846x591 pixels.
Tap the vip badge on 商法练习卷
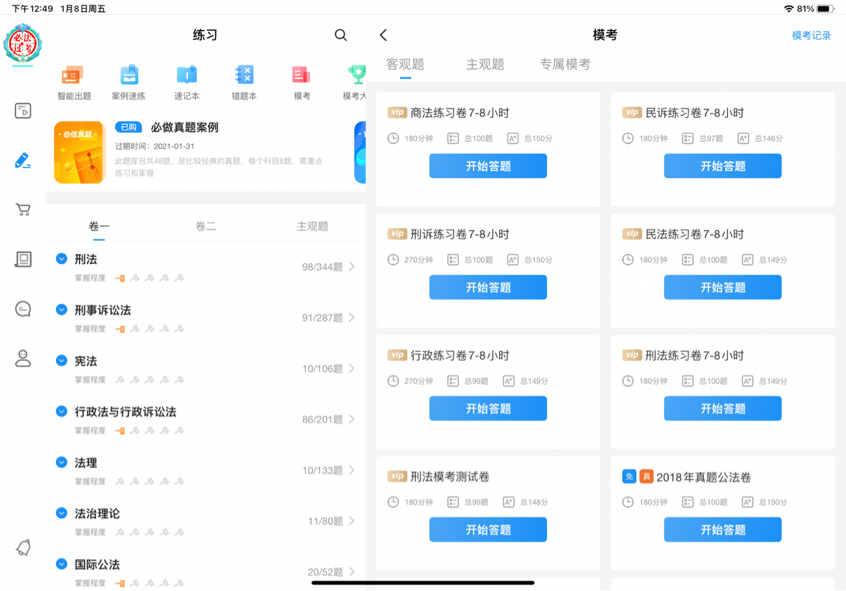(397, 112)
